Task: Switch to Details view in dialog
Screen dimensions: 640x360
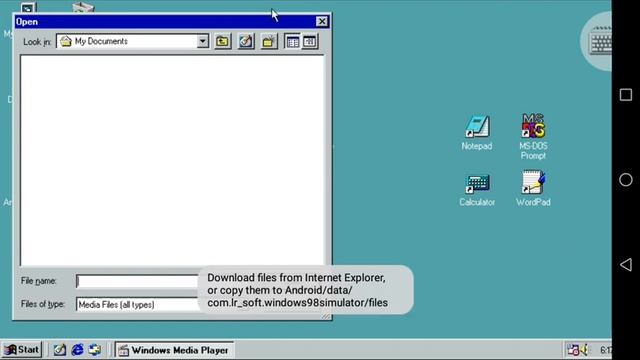Action: point(310,41)
